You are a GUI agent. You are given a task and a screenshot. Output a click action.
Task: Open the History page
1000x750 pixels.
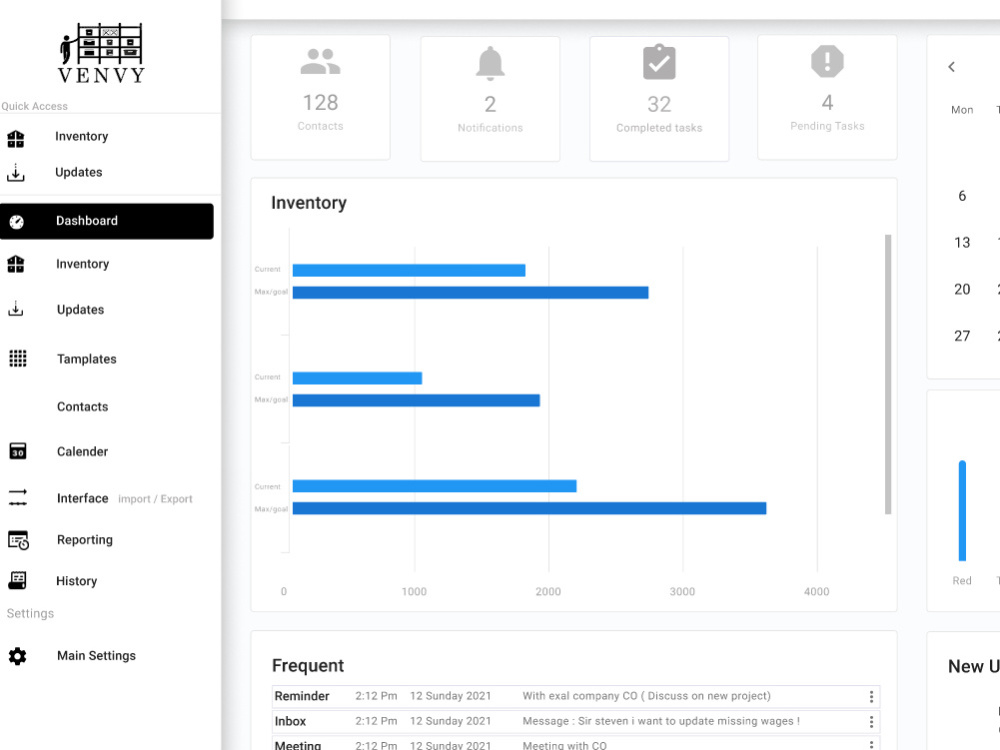pos(77,581)
